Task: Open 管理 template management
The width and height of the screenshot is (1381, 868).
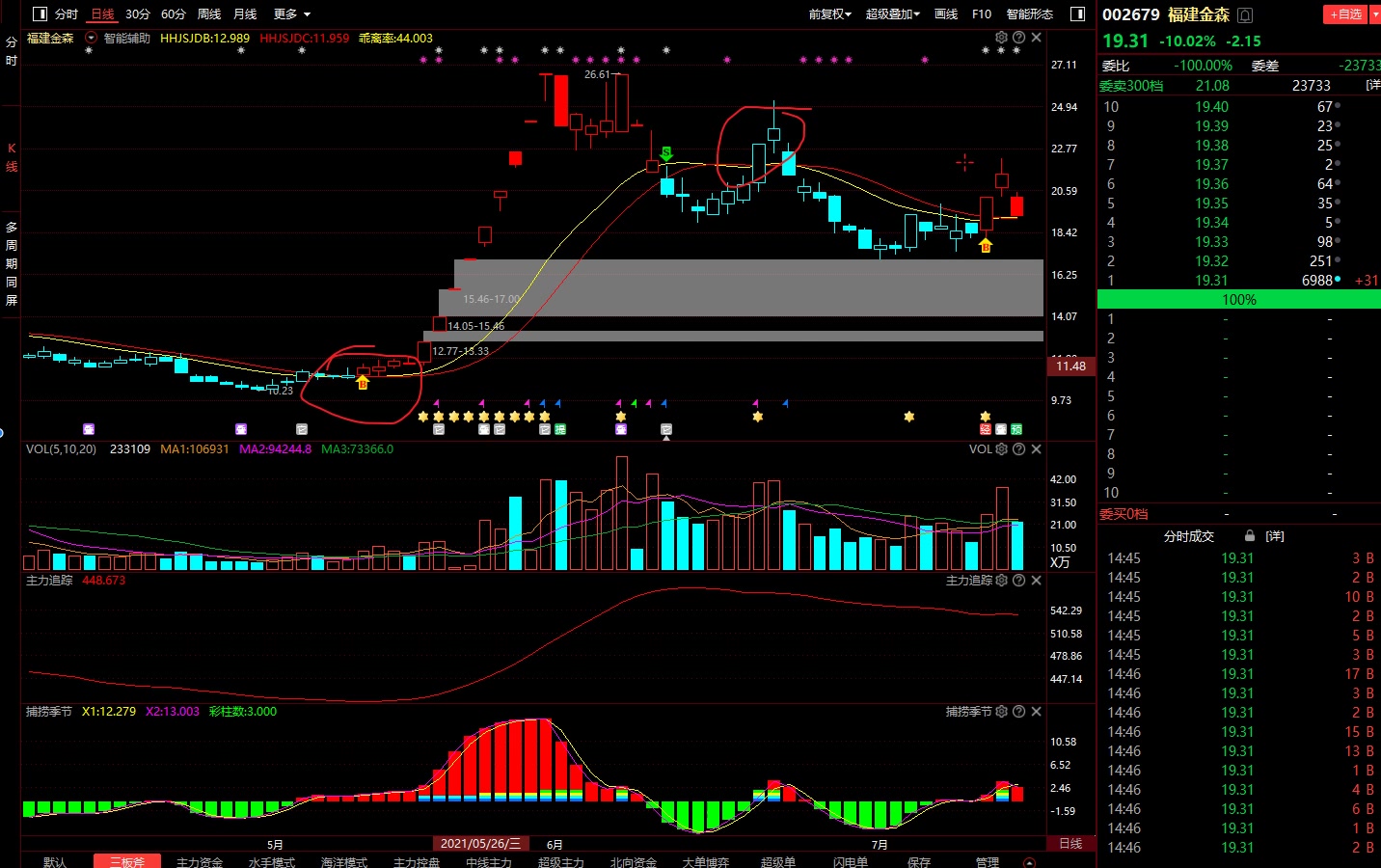Action: click(988, 862)
